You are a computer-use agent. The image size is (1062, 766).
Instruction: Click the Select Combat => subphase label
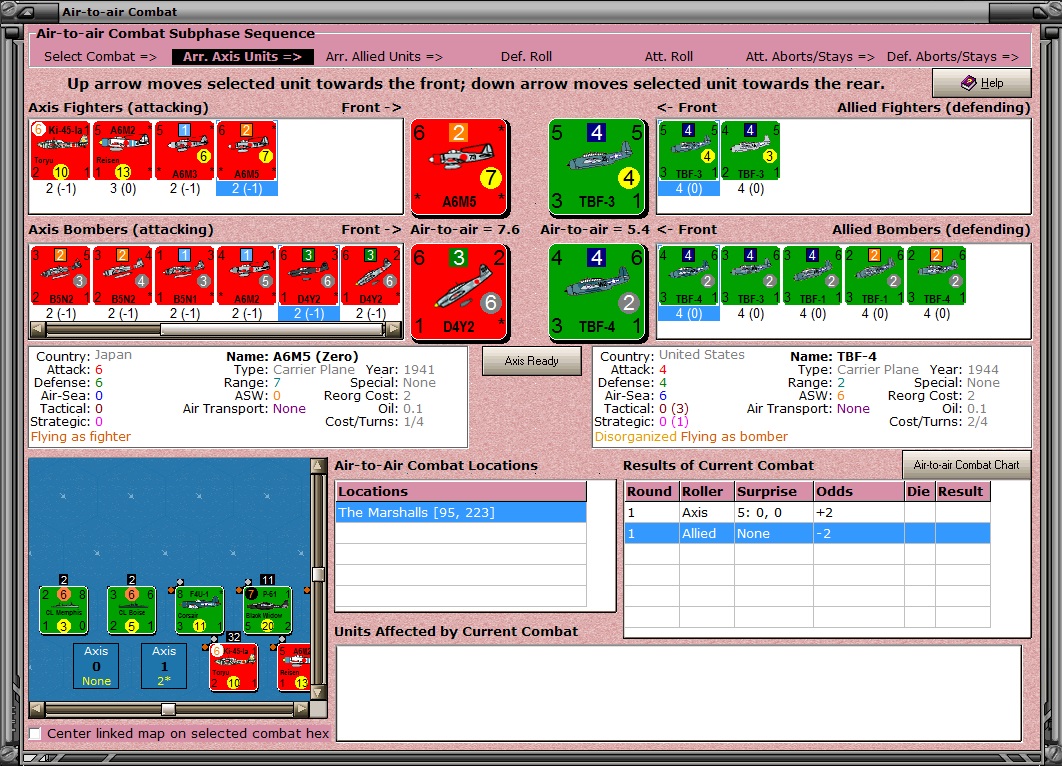(100, 57)
